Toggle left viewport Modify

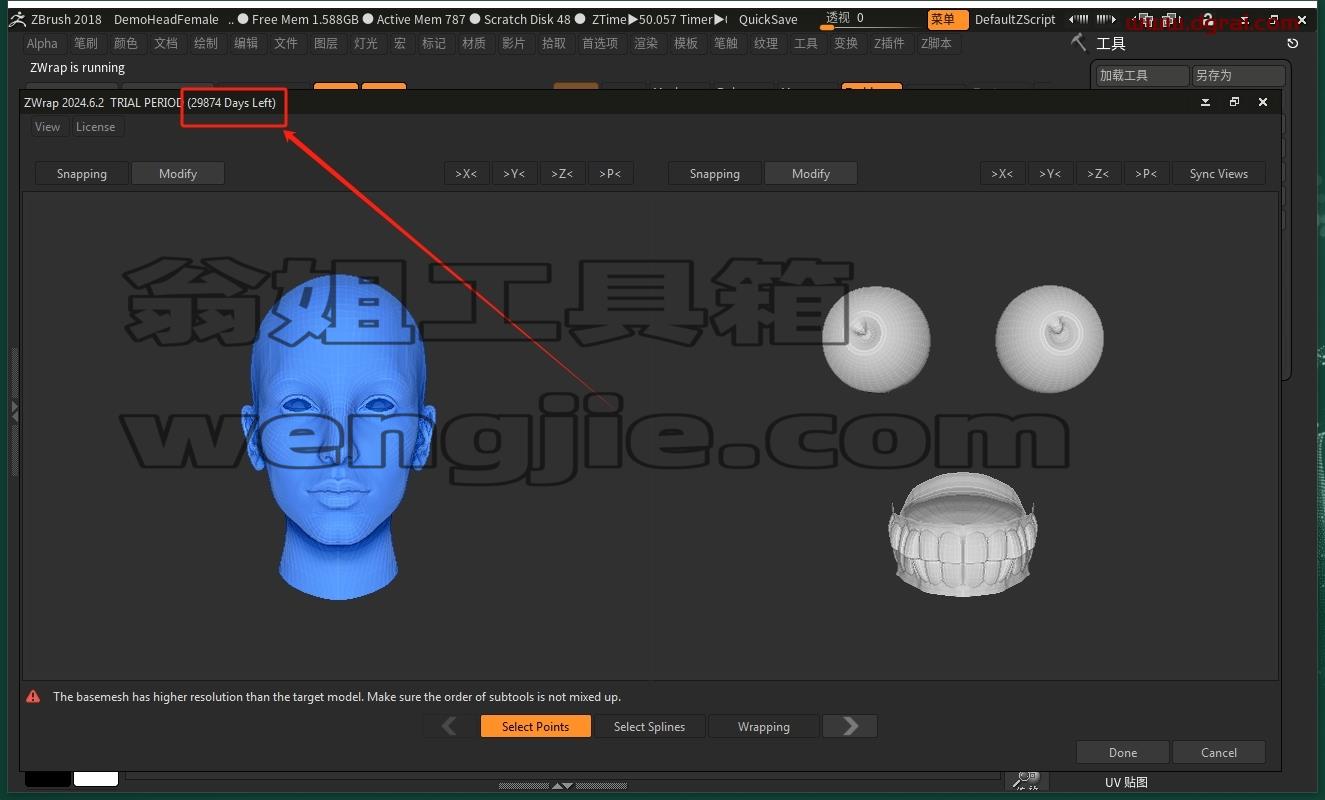click(x=178, y=173)
